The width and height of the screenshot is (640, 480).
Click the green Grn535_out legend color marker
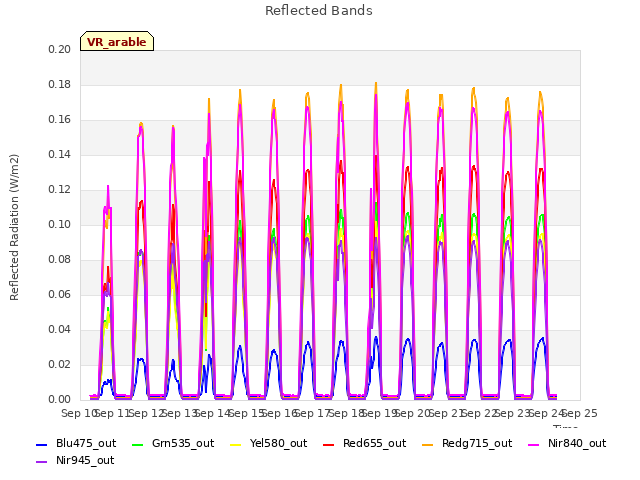pyautogui.click(x=138, y=444)
